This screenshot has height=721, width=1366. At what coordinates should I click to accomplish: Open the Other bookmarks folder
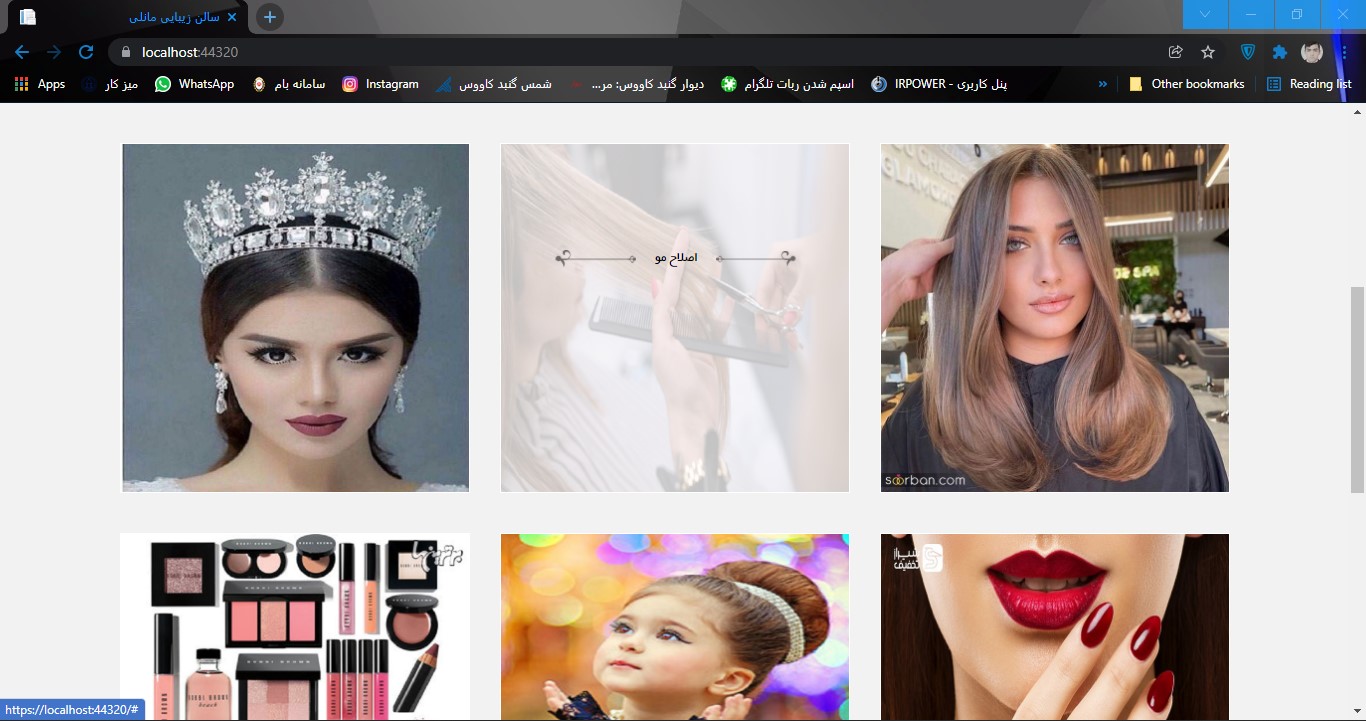(x=1187, y=84)
